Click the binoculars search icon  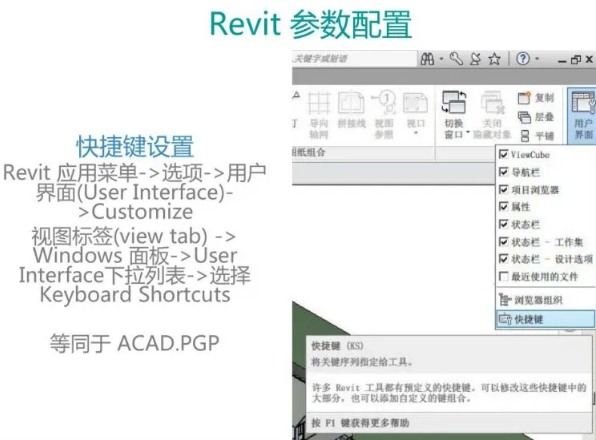pyautogui.click(x=427, y=59)
